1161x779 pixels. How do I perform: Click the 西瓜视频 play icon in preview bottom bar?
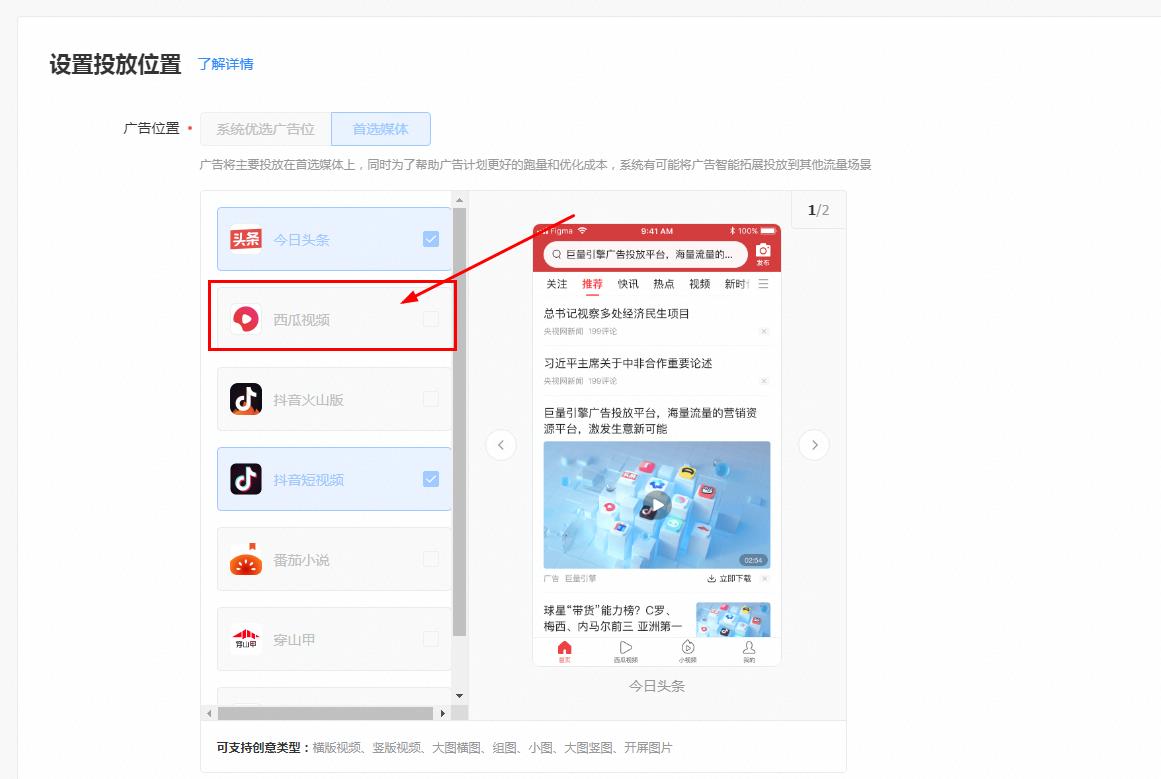point(626,649)
